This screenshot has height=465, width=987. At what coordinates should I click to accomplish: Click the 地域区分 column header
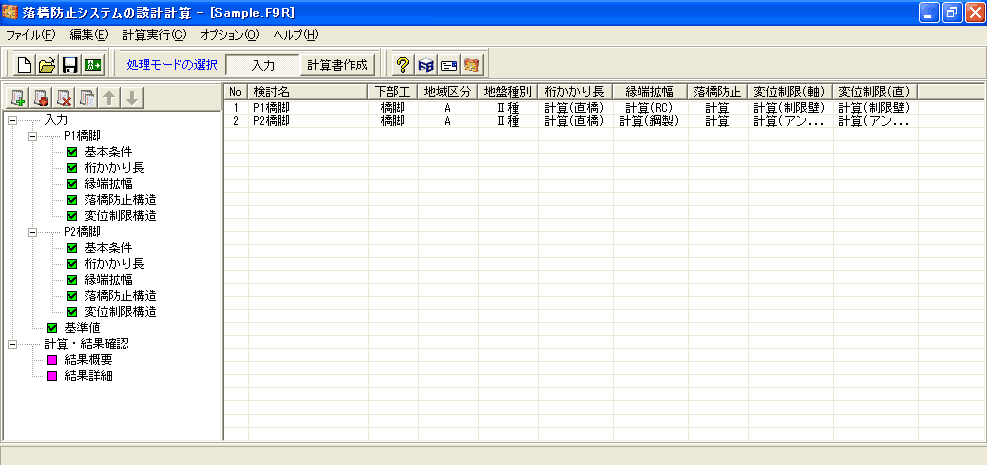tap(448, 92)
